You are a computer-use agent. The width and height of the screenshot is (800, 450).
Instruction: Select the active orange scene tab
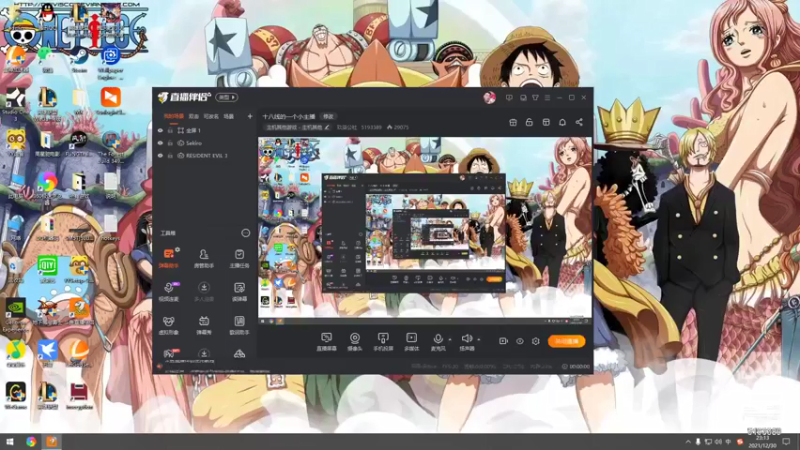173,116
